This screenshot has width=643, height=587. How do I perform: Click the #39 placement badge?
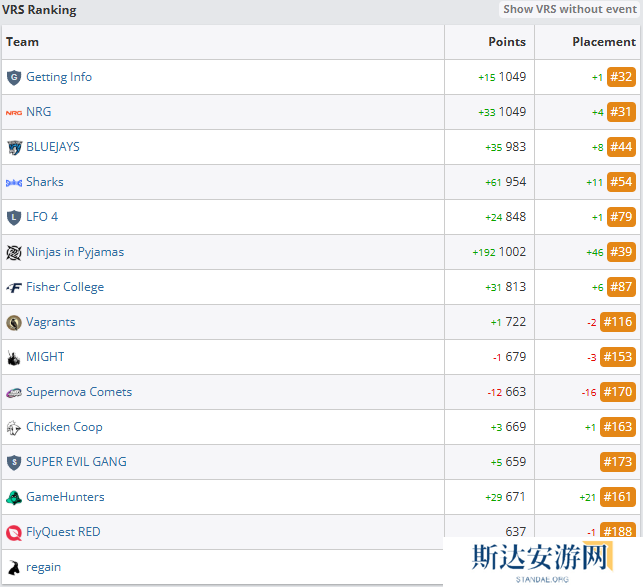pyautogui.click(x=621, y=252)
